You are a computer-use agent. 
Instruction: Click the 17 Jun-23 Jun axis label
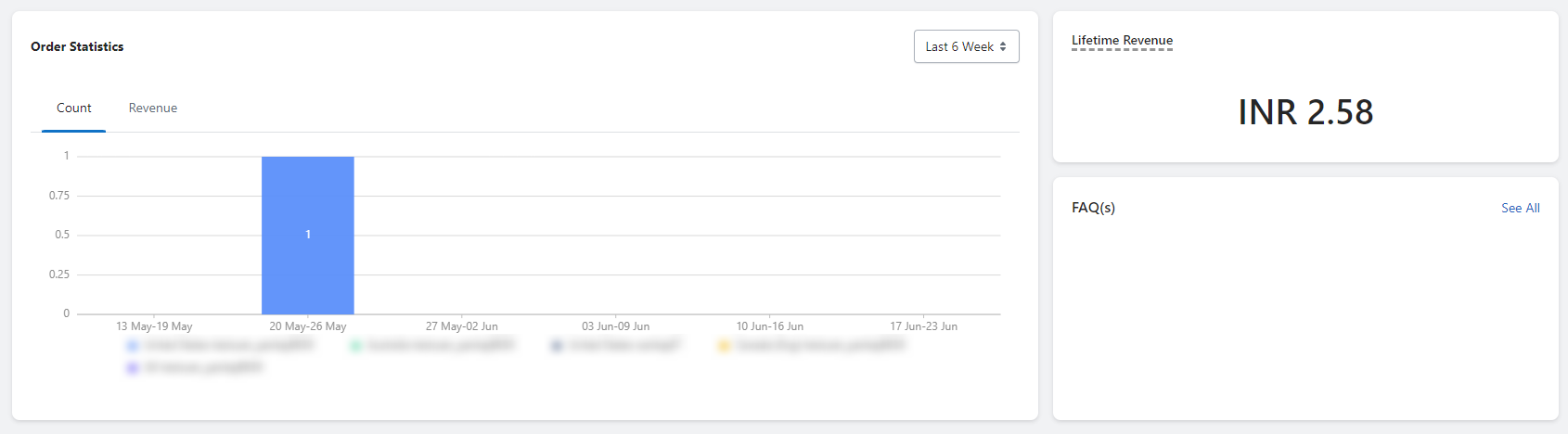tap(923, 326)
